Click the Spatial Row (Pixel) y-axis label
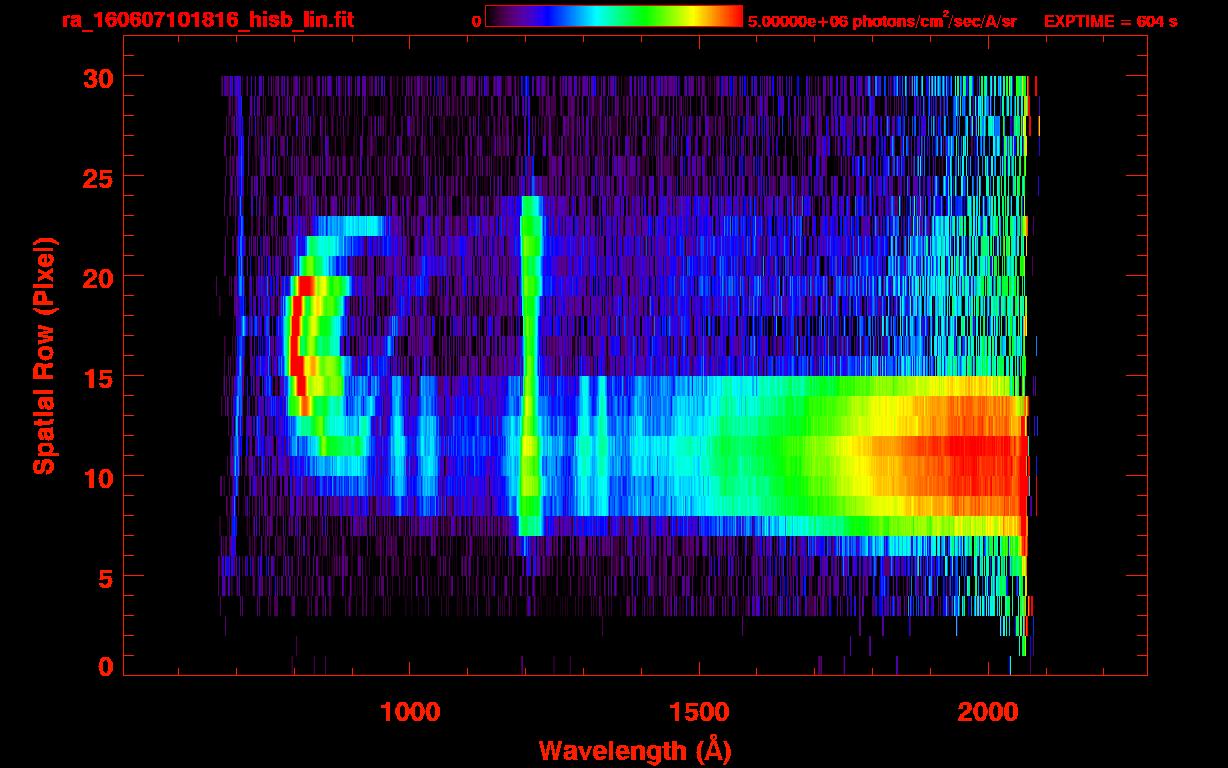Viewport: 1228px width, 768px height. (x=44, y=356)
